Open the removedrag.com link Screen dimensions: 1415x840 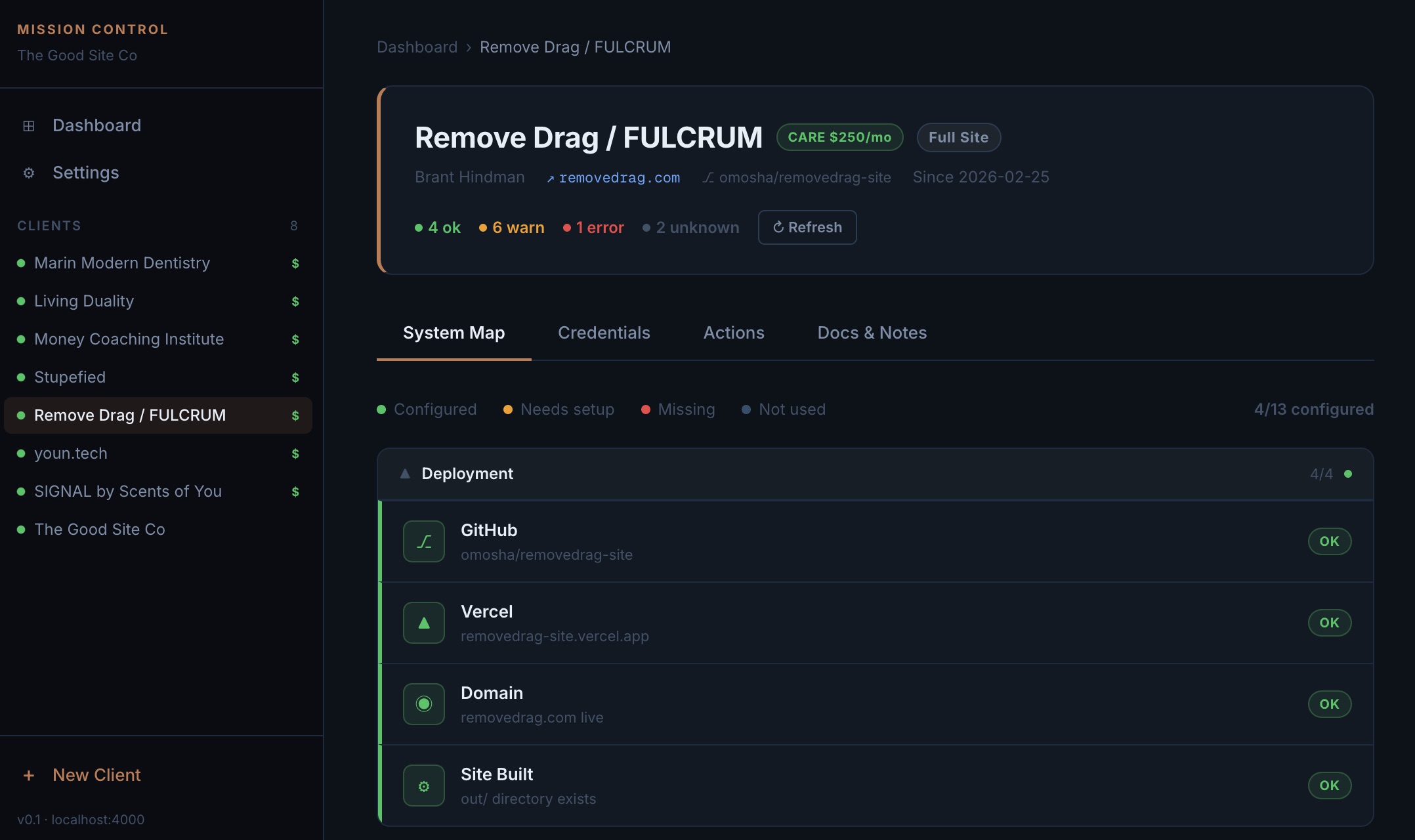[620, 177]
